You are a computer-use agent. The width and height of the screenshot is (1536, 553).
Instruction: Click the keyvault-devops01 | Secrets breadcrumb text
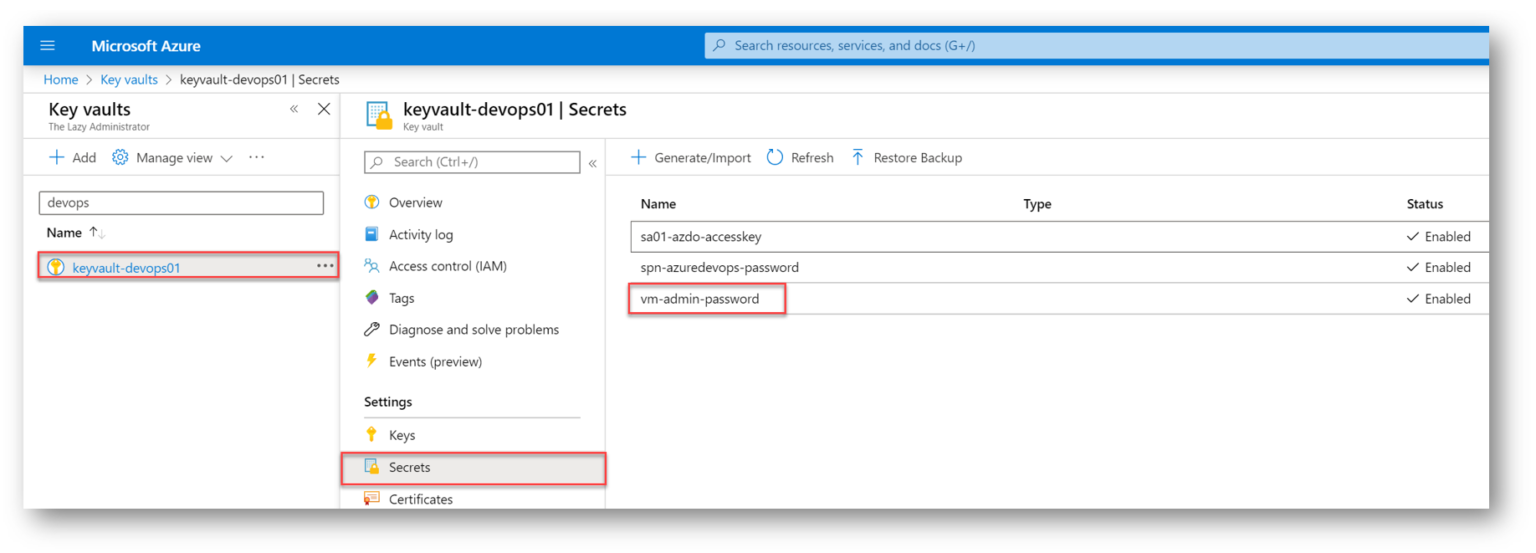(x=259, y=80)
